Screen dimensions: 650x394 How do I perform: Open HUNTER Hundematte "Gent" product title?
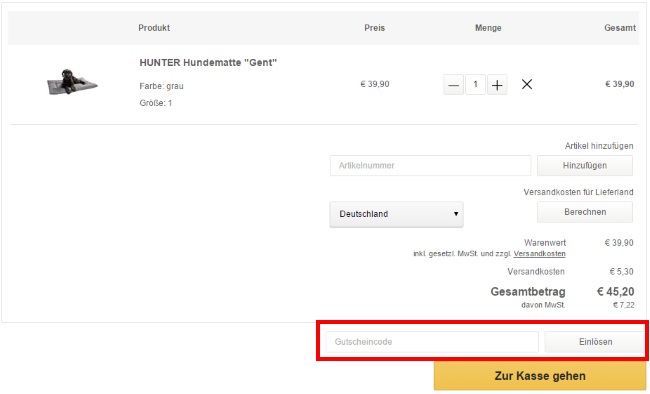208,63
